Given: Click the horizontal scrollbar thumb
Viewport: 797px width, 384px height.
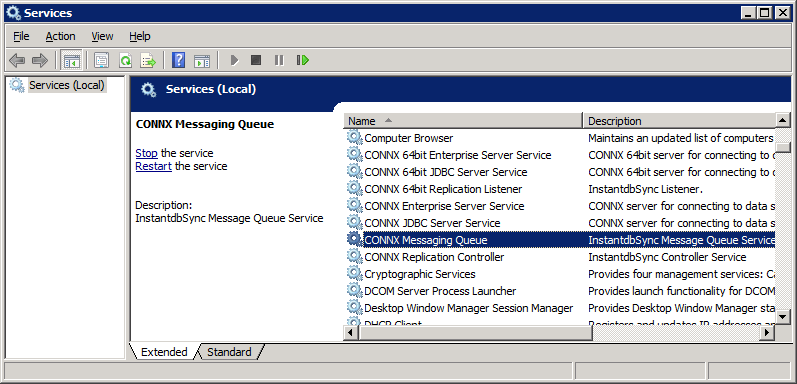Looking at the screenshot, I should pyautogui.click(x=475, y=332).
